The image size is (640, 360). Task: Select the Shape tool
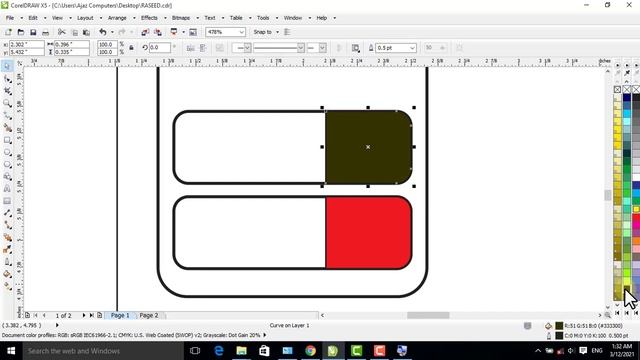[7, 79]
